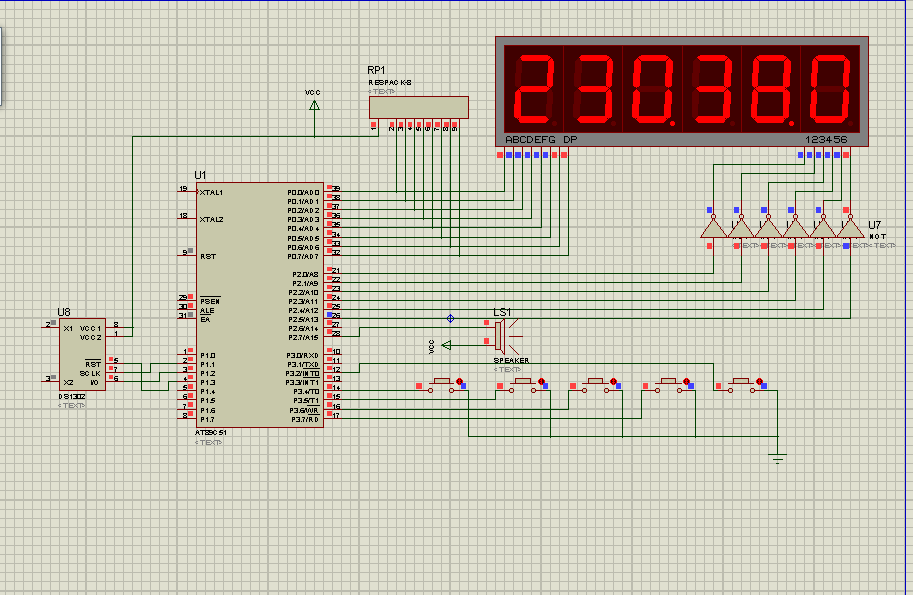Click the ground terminal symbol
Image resolution: width=913 pixels, height=595 pixels.
pyautogui.click(x=777, y=458)
